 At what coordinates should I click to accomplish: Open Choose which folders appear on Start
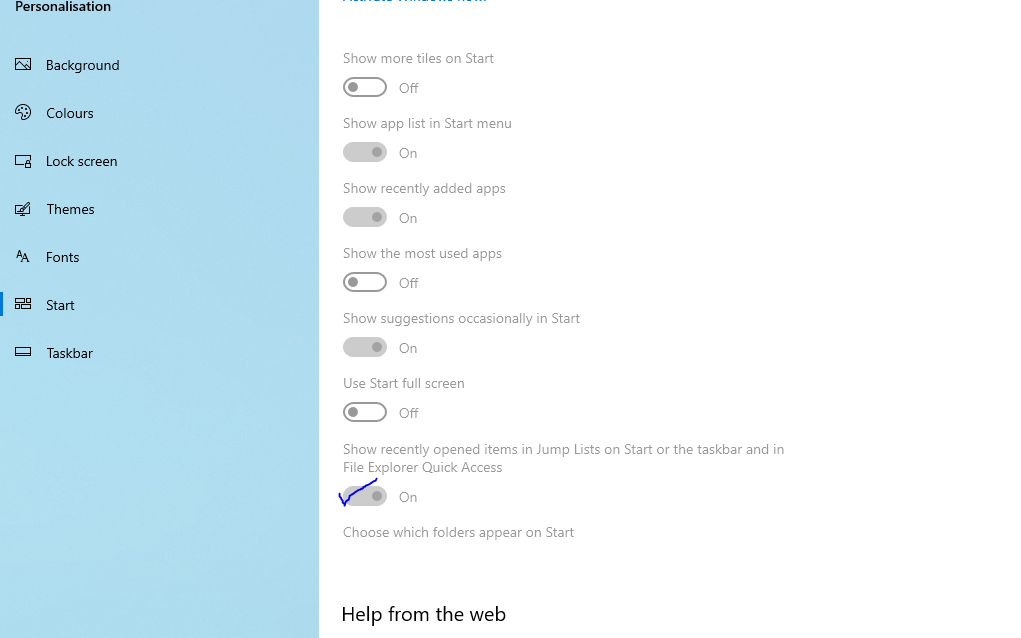[x=458, y=532]
